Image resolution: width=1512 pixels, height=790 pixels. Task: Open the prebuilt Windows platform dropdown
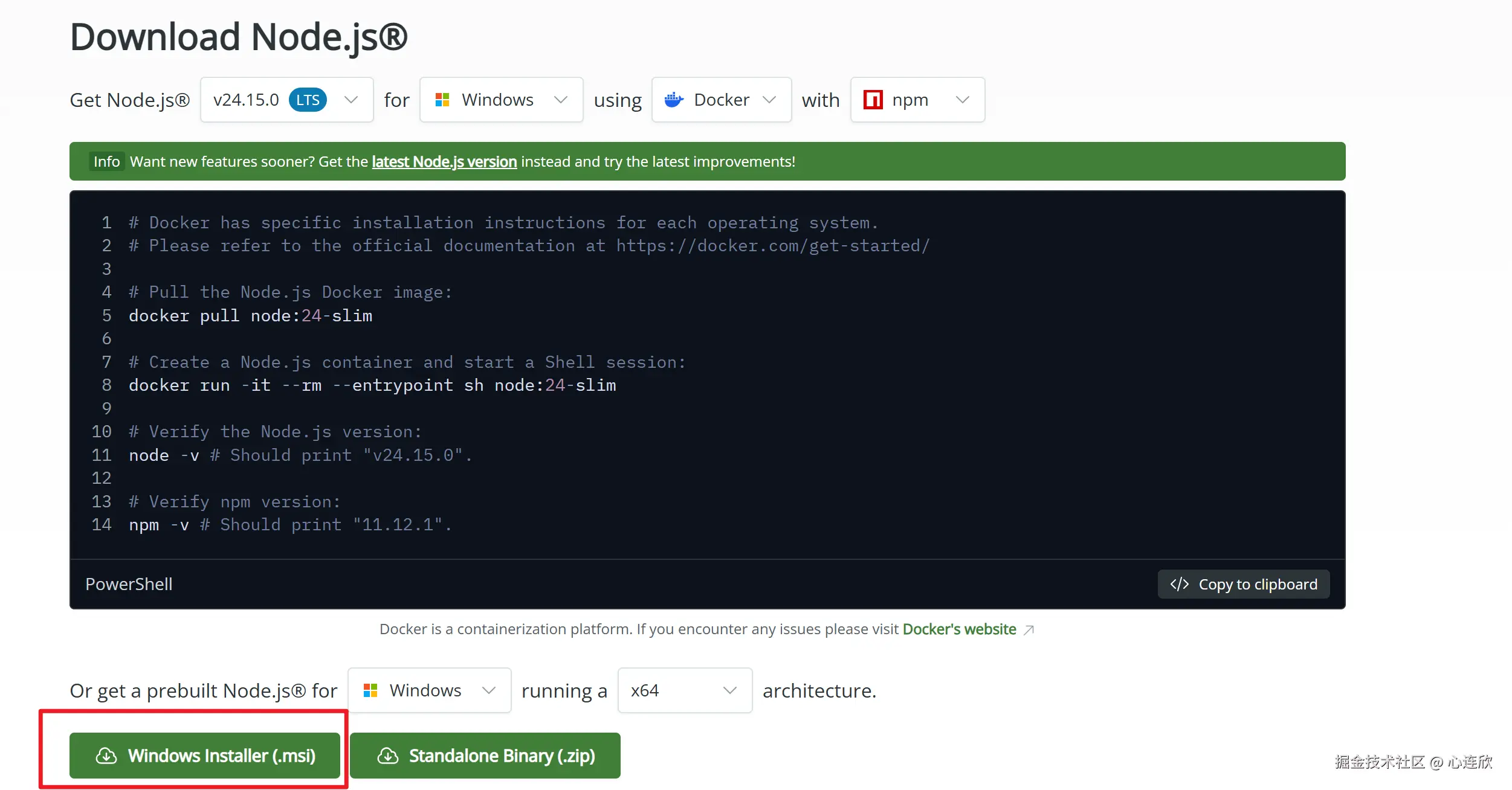pyautogui.click(x=430, y=690)
